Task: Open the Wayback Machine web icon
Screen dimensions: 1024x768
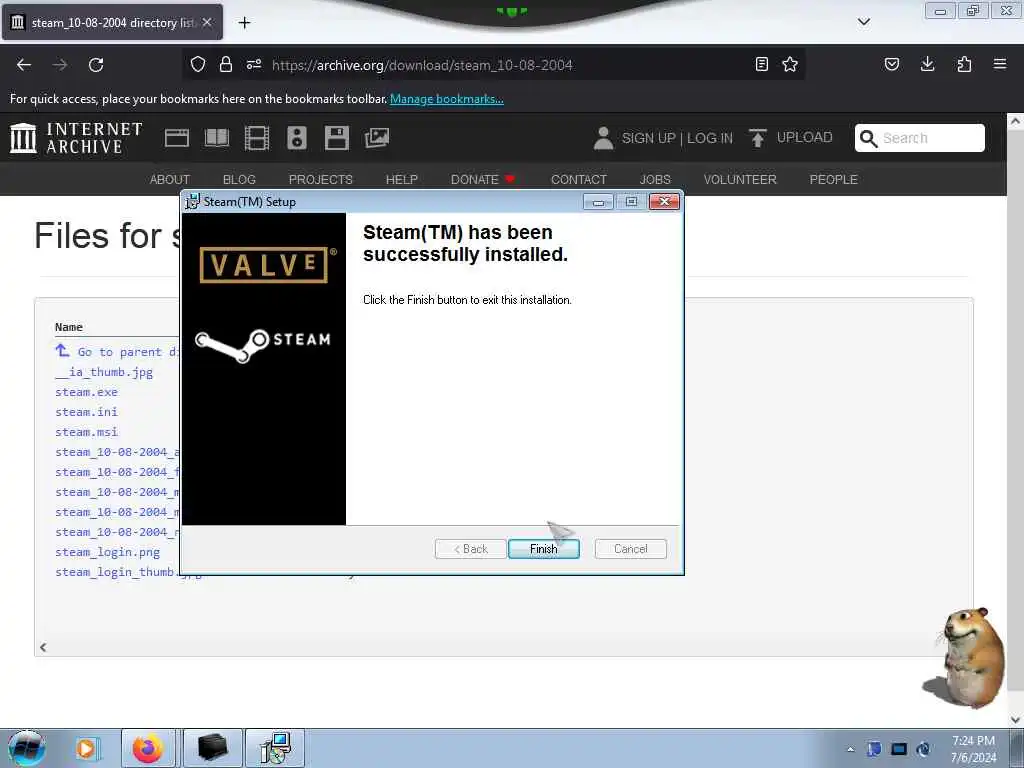Action: coord(177,138)
